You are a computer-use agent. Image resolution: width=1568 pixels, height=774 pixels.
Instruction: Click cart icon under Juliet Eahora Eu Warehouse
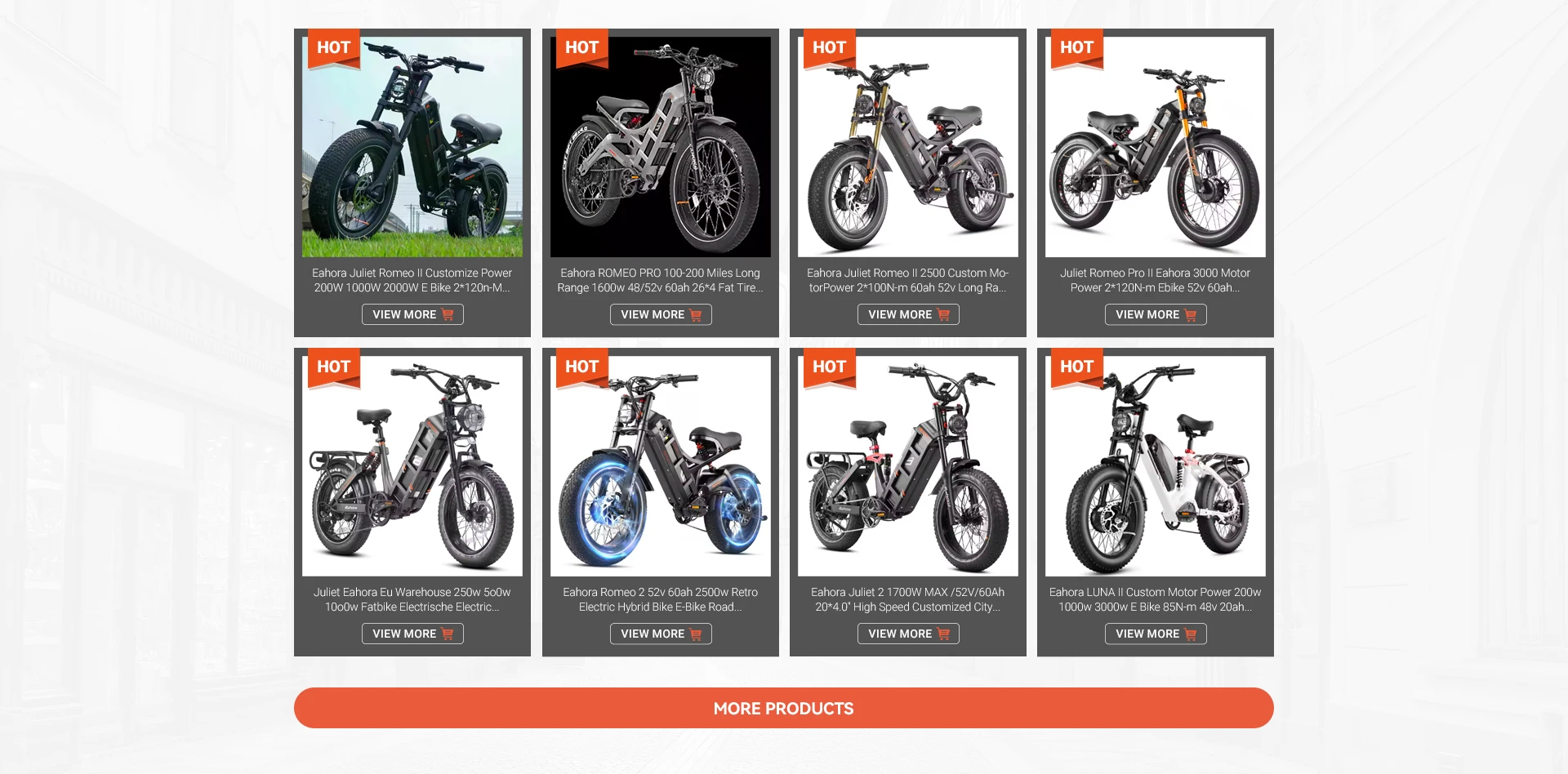448,634
